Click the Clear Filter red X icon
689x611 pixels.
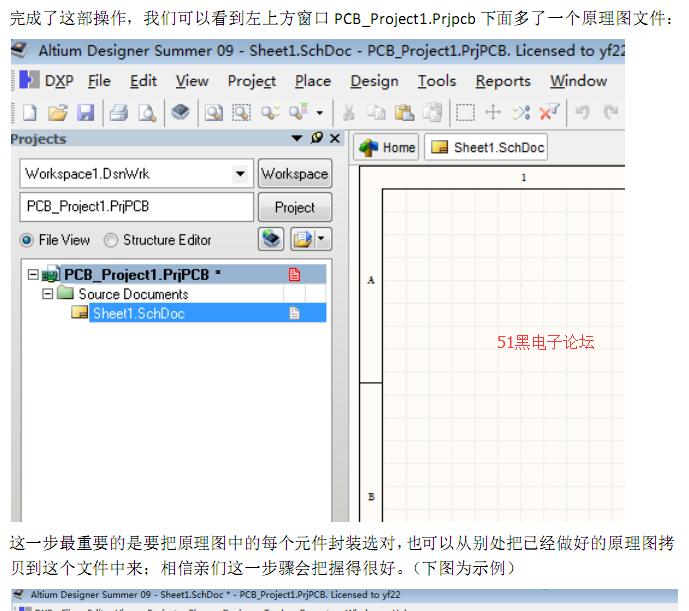[549, 112]
